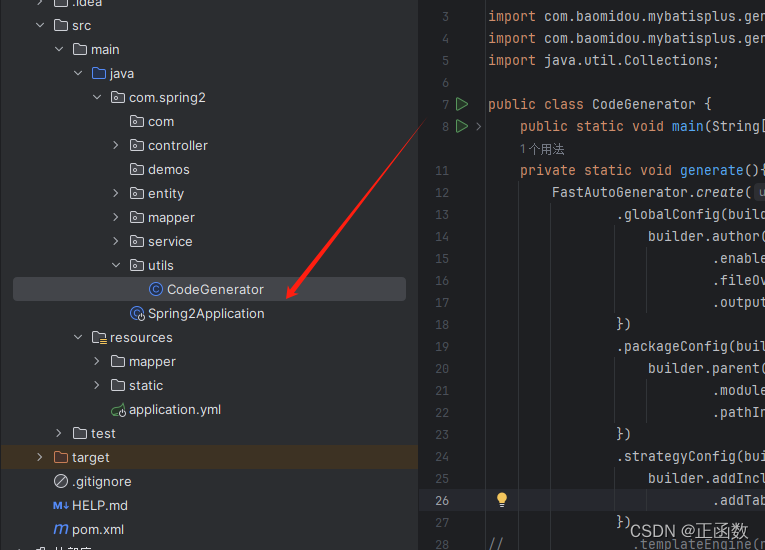This screenshot has width=765, height=550.
Task: Click the '1个用法' usages hint
Action: point(542,149)
